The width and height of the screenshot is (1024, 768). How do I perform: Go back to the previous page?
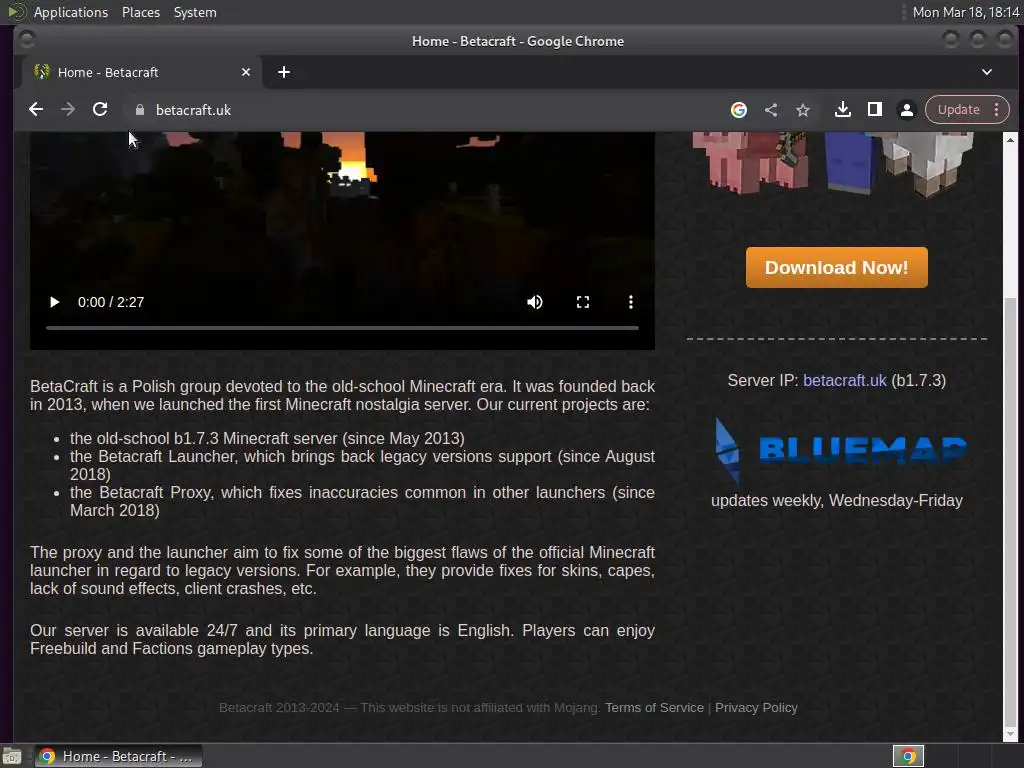36,110
